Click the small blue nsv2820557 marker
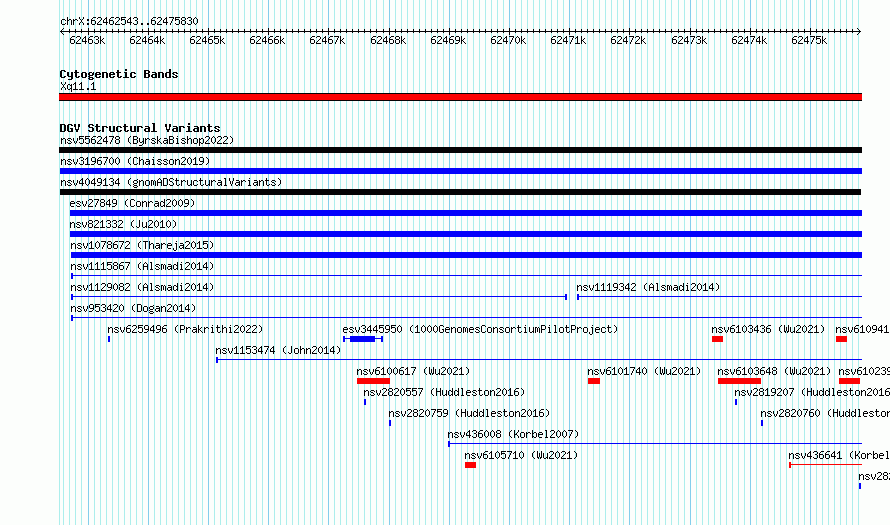The height and width of the screenshot is (525, 890). point(365,402)
